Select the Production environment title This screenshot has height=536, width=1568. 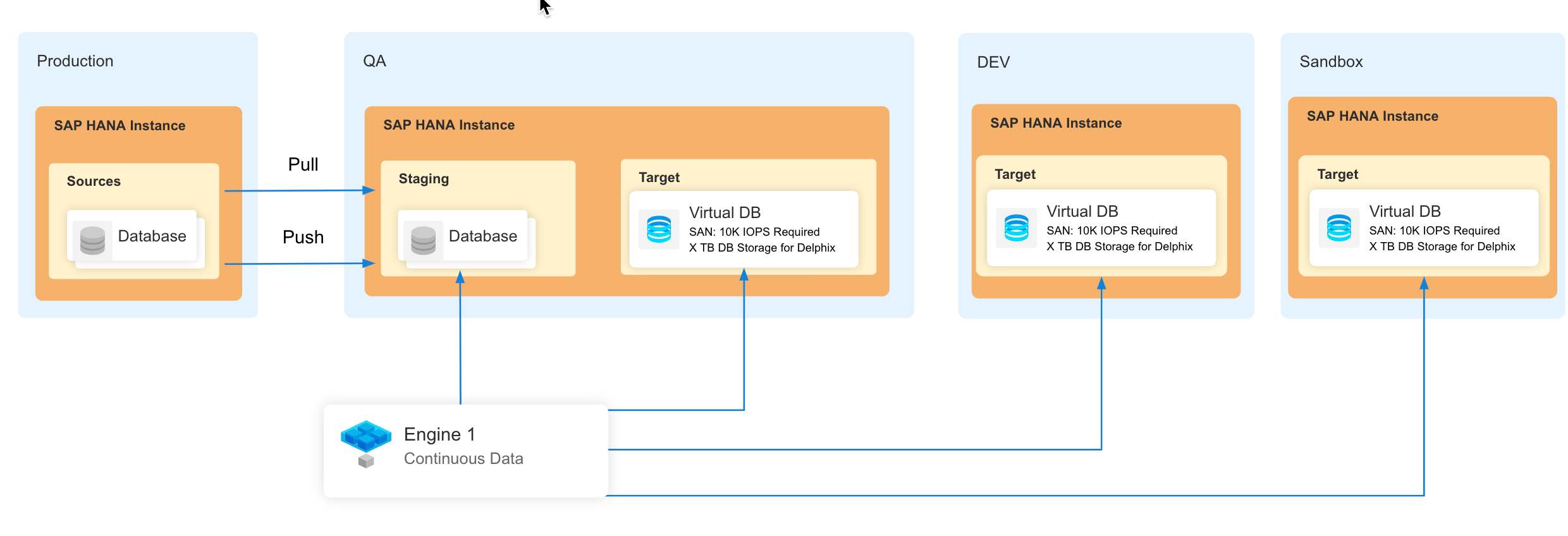tap(75, 61)
